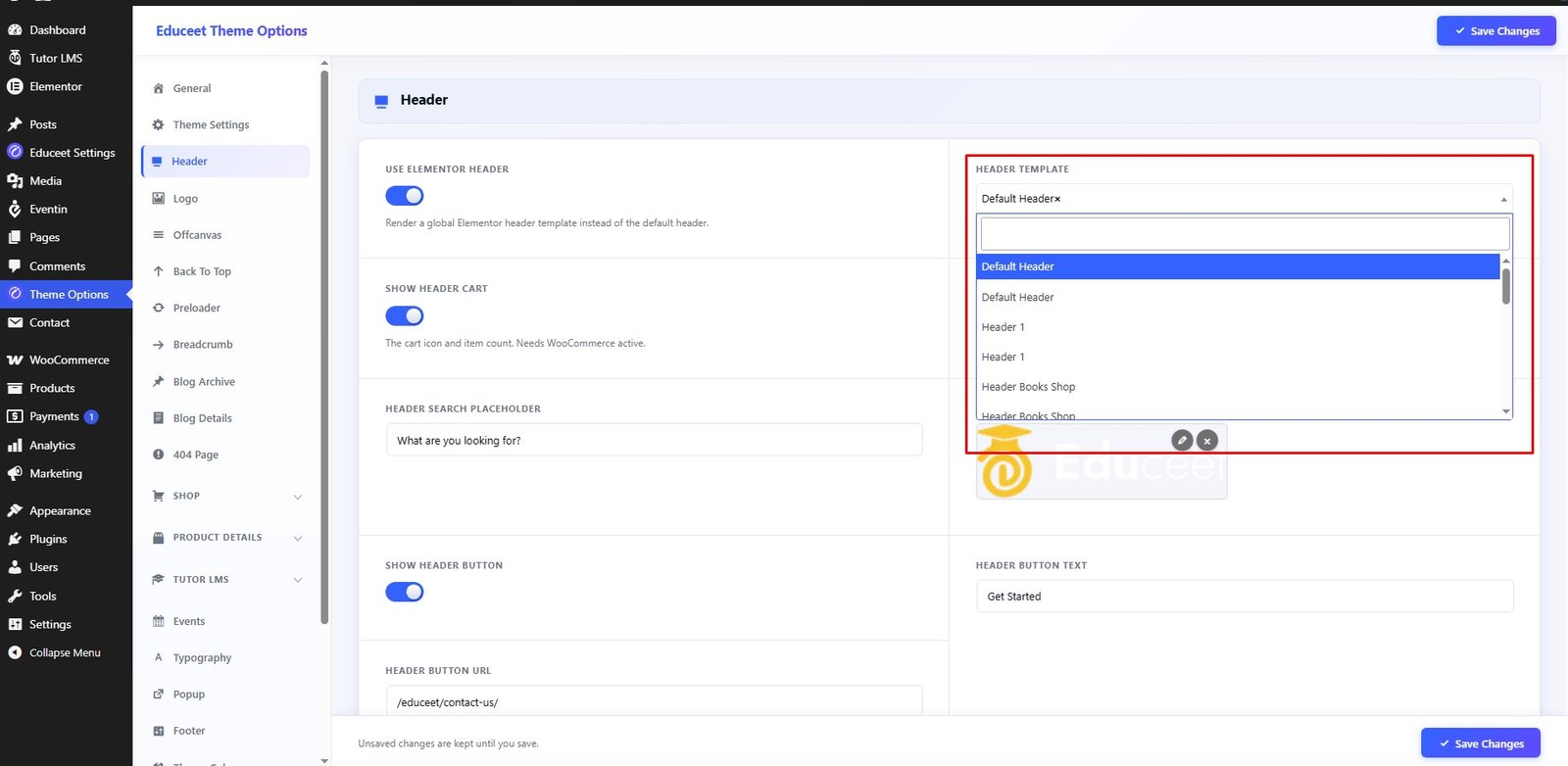Open Educeet Settings in the admin menu
1568x766 pixels.
pyautogui.click(x=66, y=153)
